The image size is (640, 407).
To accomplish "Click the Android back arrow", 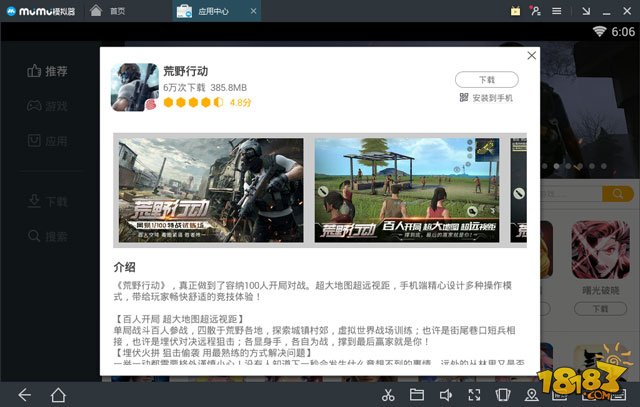I will pyautogui.click(x=24, y=395).
